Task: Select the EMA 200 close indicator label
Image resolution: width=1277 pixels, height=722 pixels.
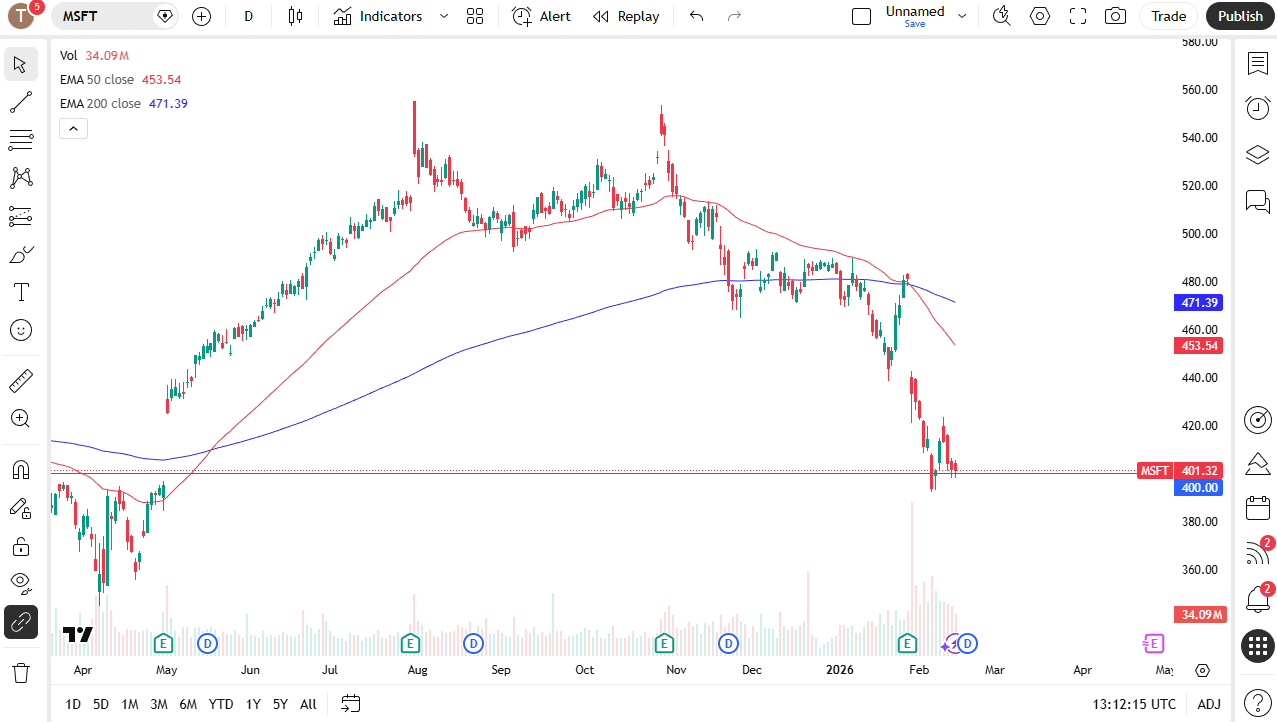Action: click(100, 103)
